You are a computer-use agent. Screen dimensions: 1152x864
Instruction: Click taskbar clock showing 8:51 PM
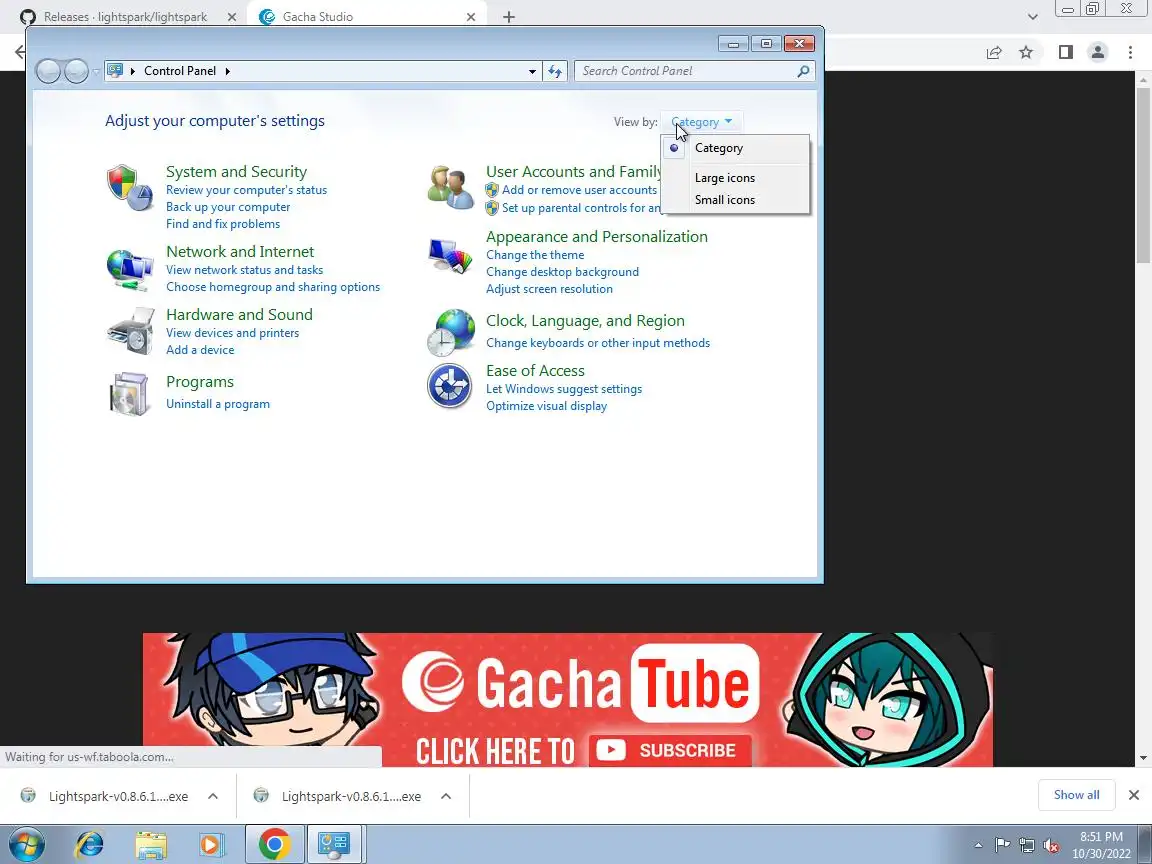click(x=1101, y=845)
